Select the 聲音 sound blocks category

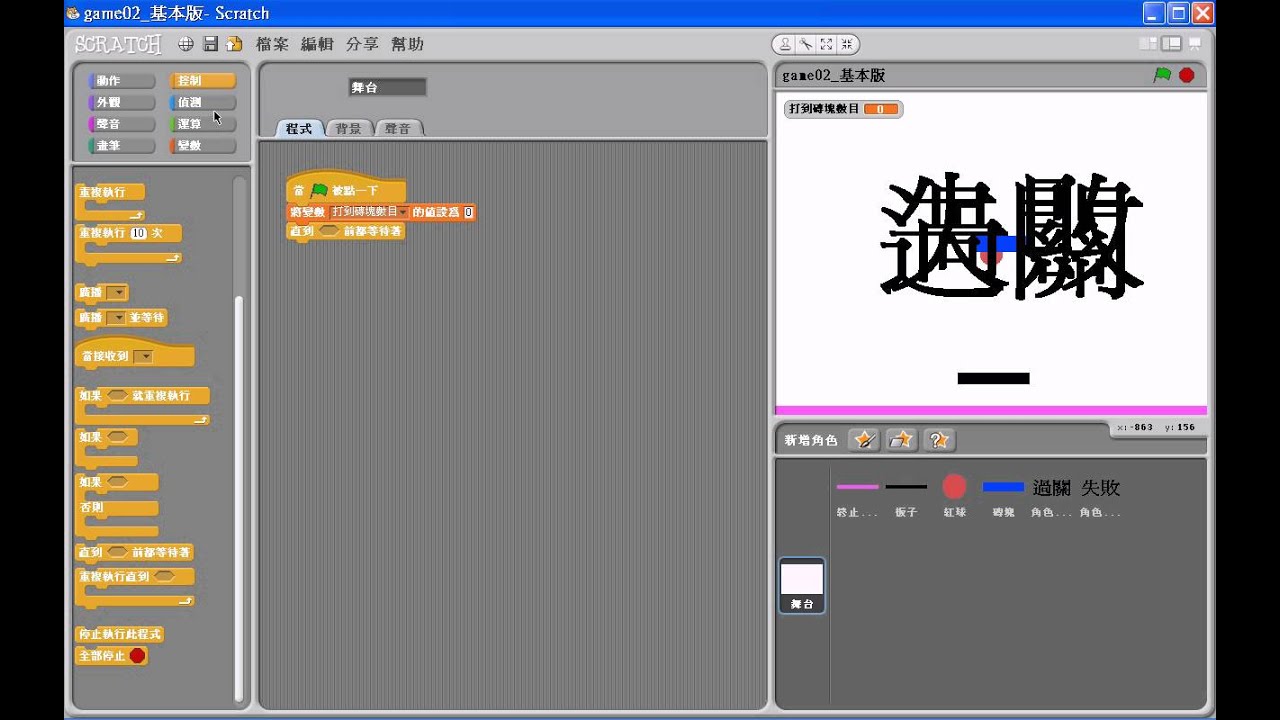point(122,124)
